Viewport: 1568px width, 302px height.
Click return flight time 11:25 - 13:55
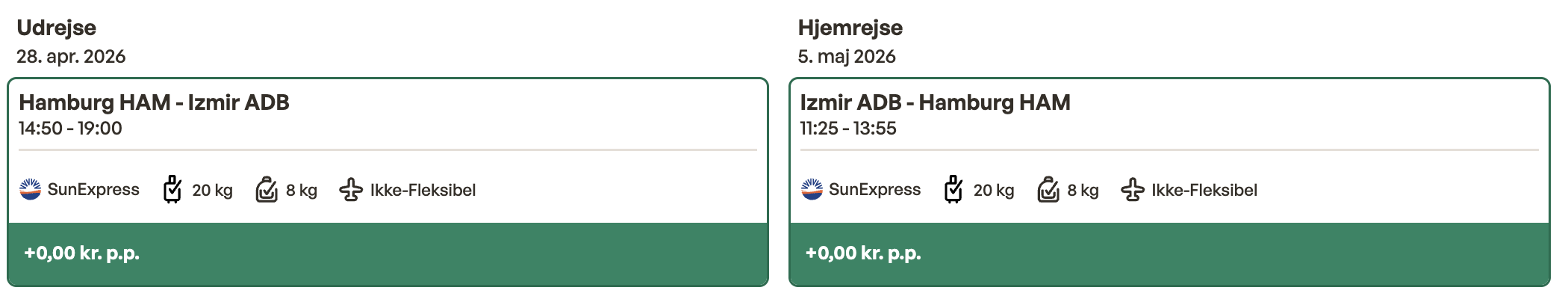(x=848, y=129)
